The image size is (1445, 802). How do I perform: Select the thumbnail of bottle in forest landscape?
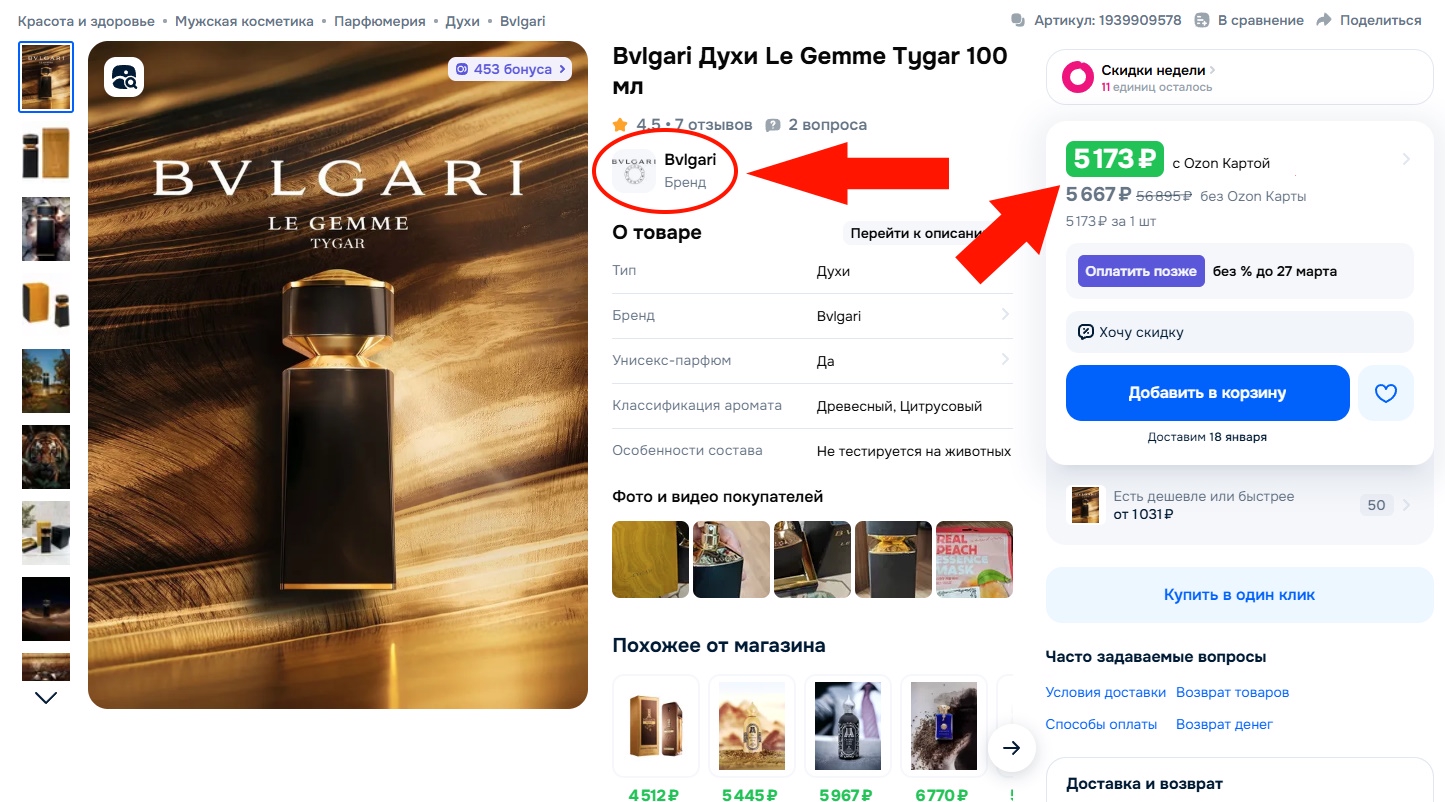(46, 381)
